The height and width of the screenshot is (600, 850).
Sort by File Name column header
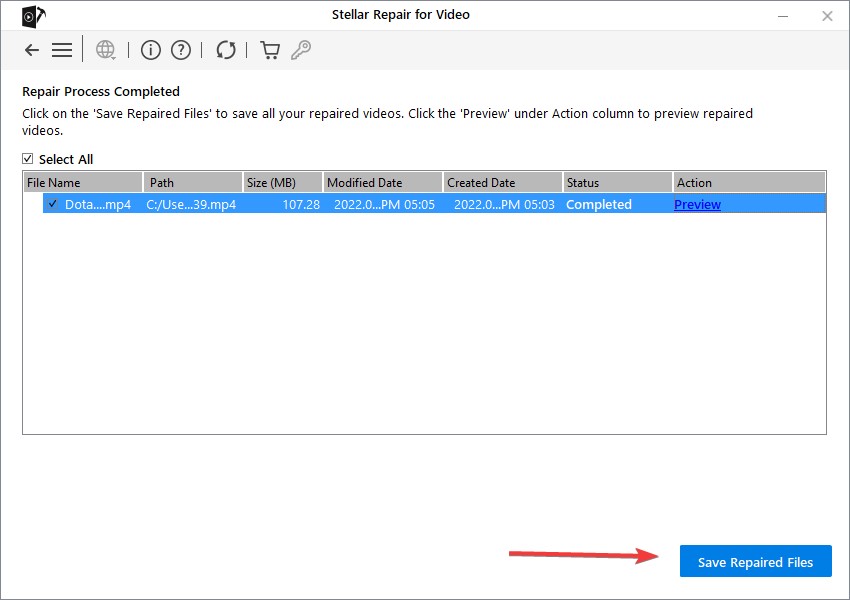click(83, 183)
